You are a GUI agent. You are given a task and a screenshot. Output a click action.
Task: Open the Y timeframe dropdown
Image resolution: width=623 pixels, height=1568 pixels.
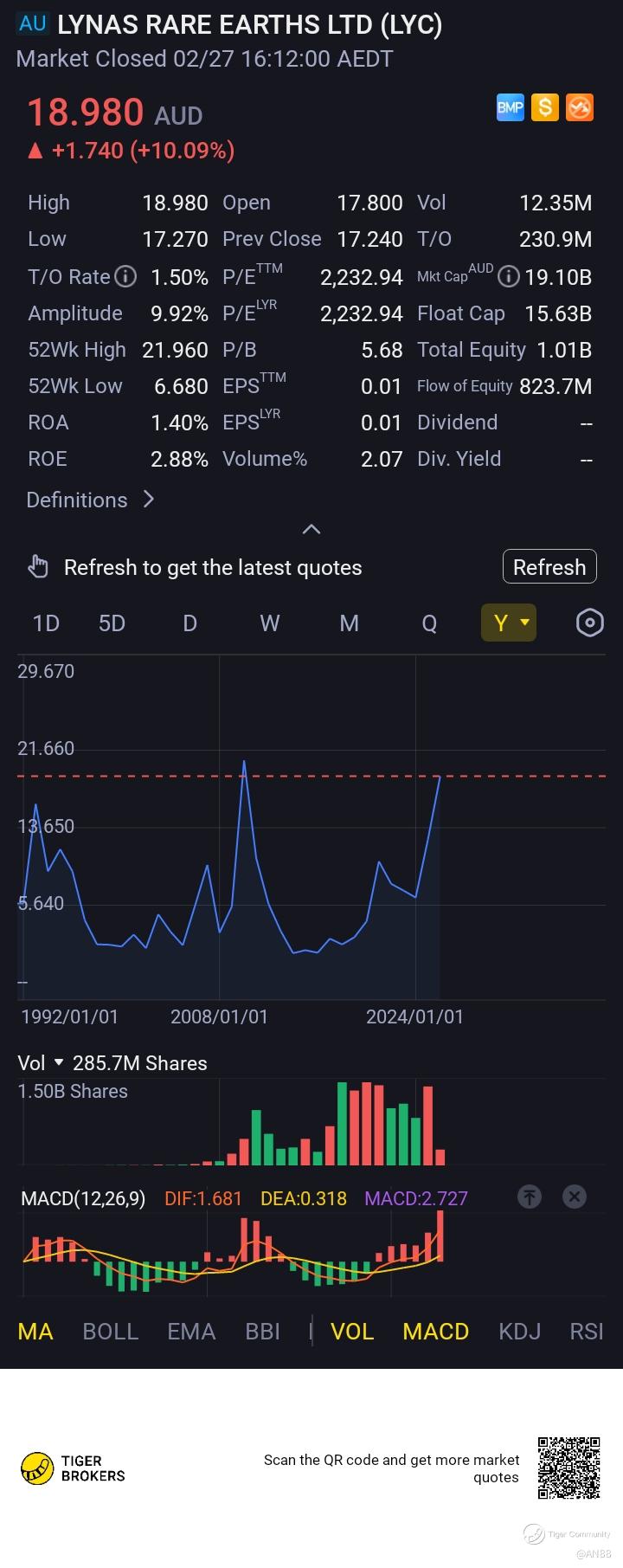509,623
